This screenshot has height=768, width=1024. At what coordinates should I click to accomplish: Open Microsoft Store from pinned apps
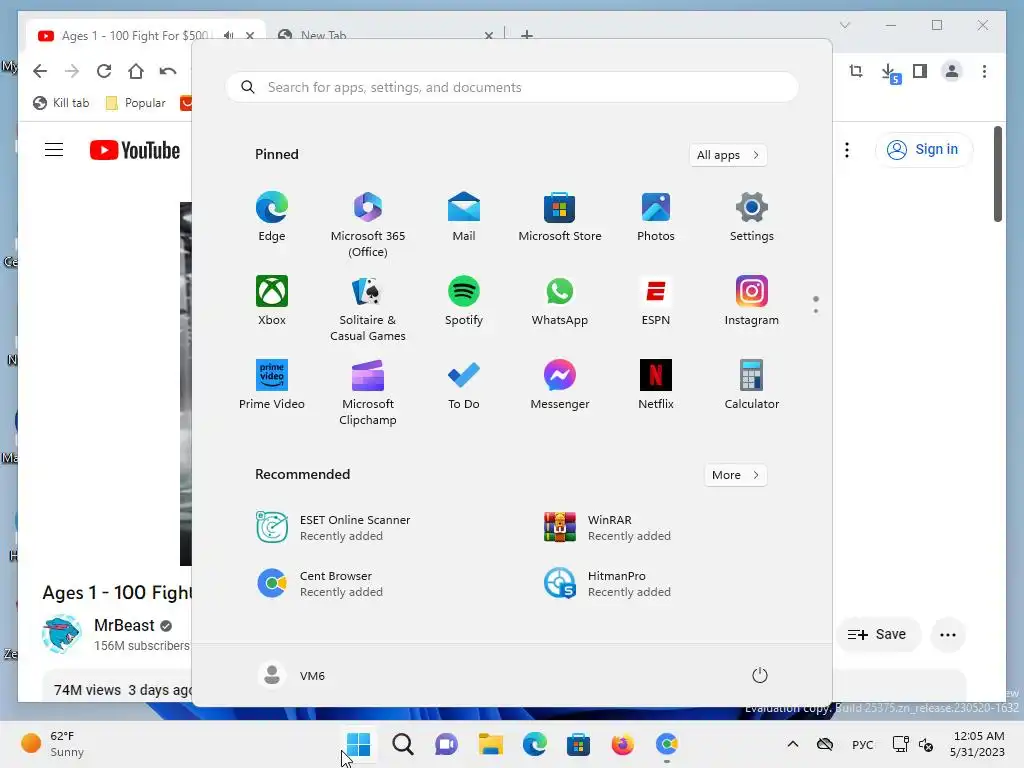pyautogui.click(x=560, y=217)
